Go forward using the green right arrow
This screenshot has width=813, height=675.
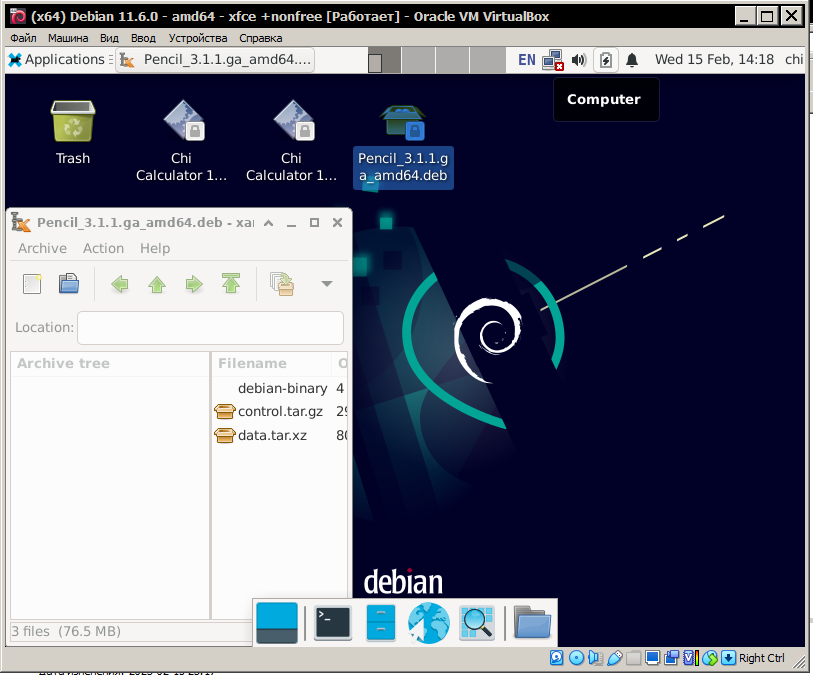[x=194, y=284]
